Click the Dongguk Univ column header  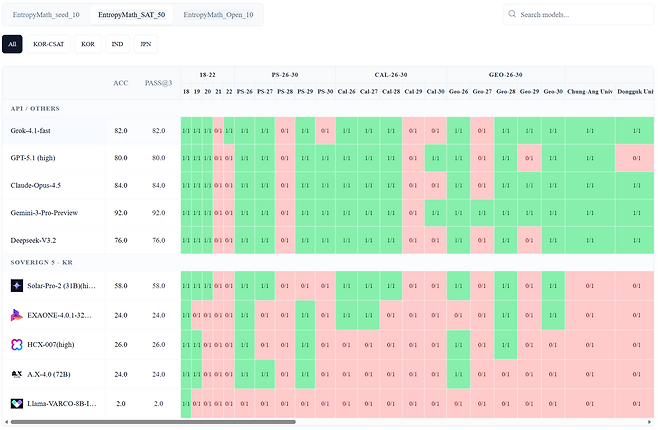634,91
